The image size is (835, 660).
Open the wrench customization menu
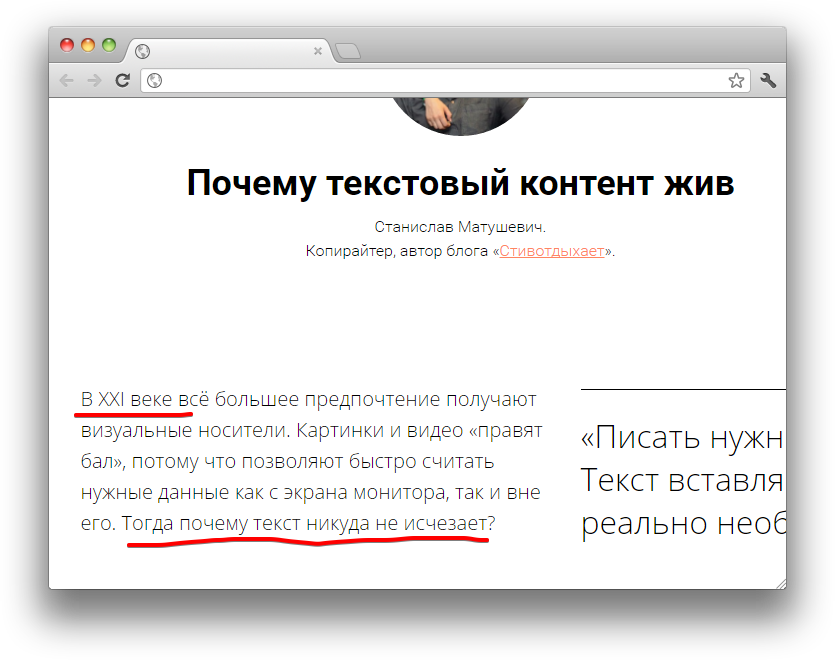pos(768,80)
